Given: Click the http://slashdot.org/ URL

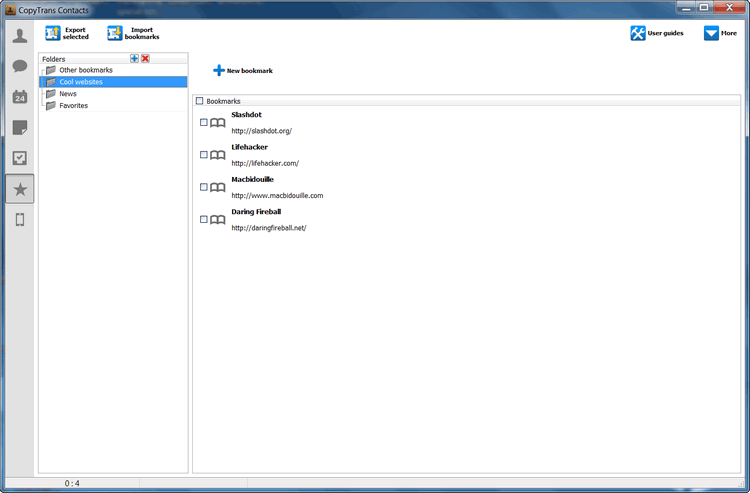Looking at the screenshot, I should [x=262, y=131].
